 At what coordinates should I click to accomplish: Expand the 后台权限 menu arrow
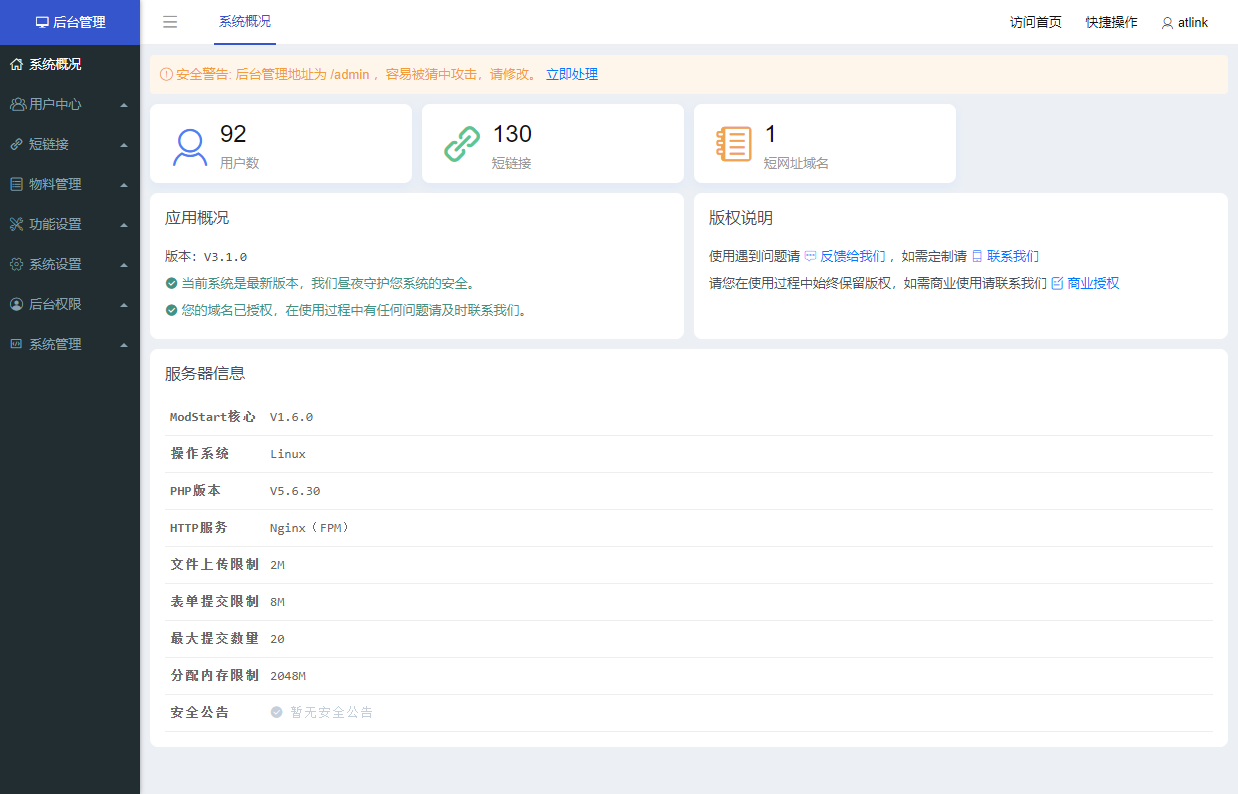pyautogui.click(x=124, y=305)
